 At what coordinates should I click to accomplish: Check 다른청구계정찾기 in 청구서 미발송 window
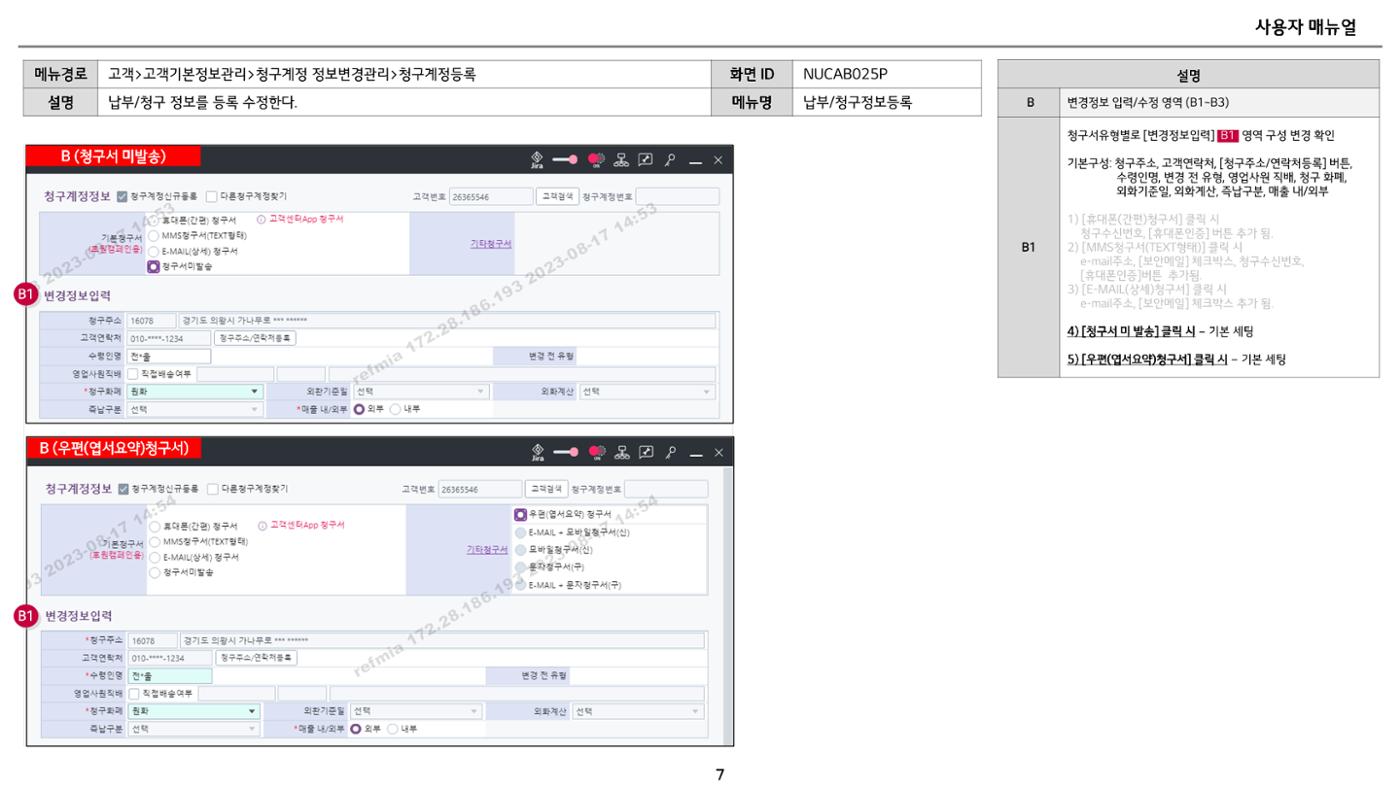click(x=212, y=196)
